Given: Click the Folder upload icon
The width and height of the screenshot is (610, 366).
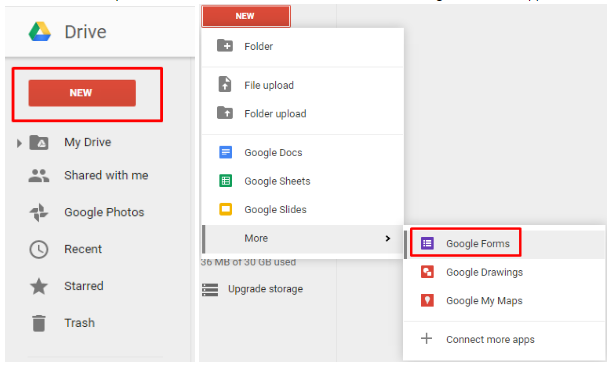Looking at the screenshot, I should (x=225, y=113).
